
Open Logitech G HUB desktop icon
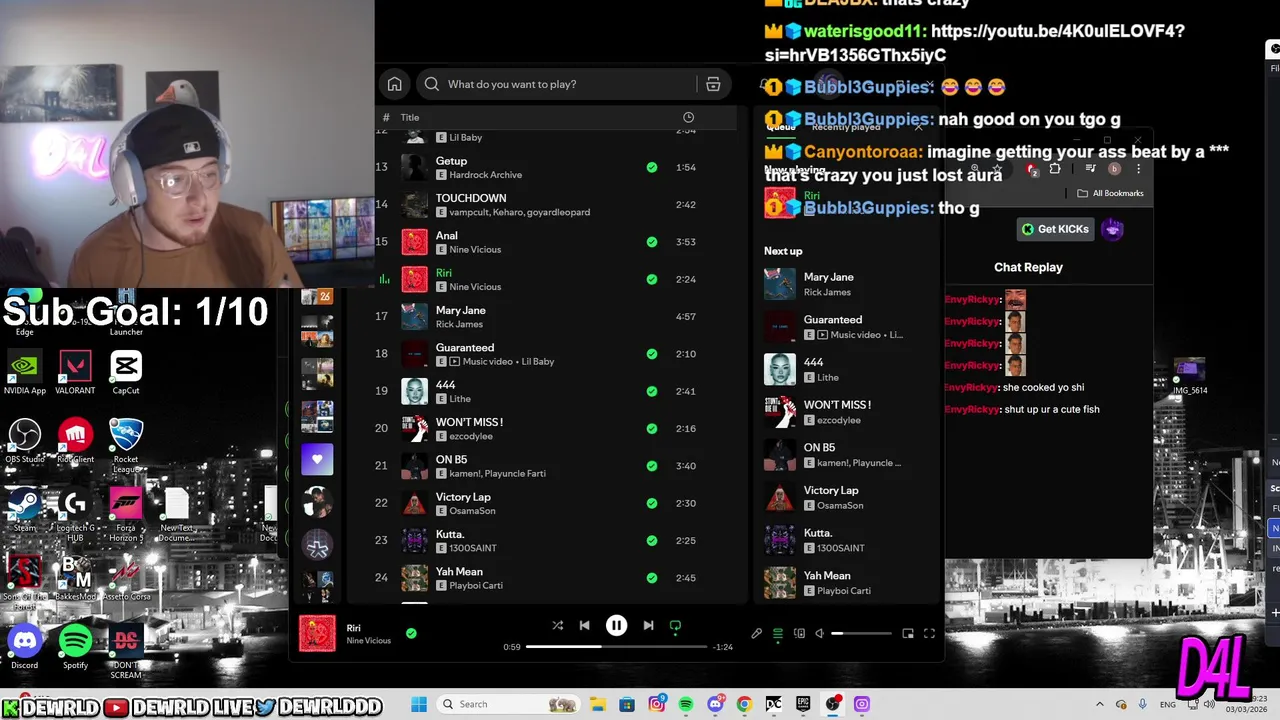[x=75, y=514]
